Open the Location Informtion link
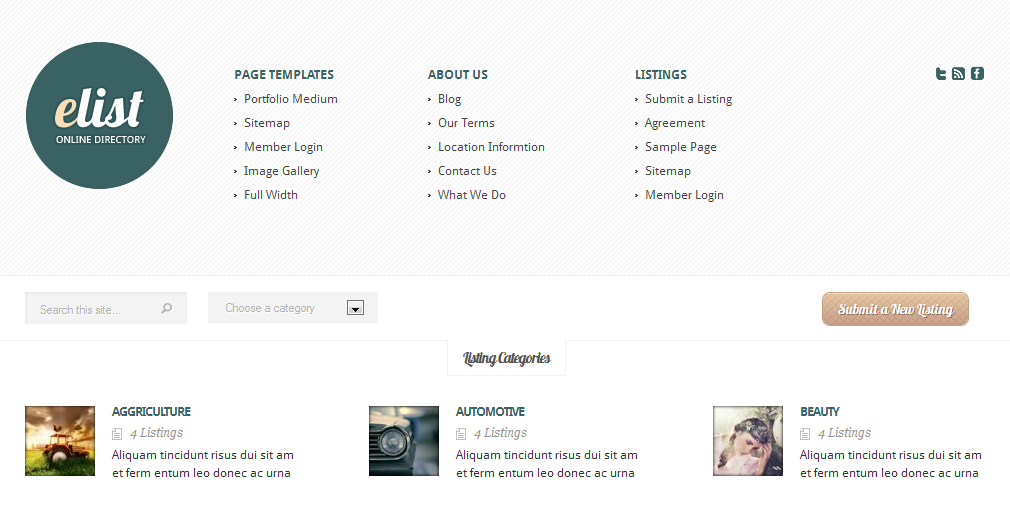 [491, 147]
